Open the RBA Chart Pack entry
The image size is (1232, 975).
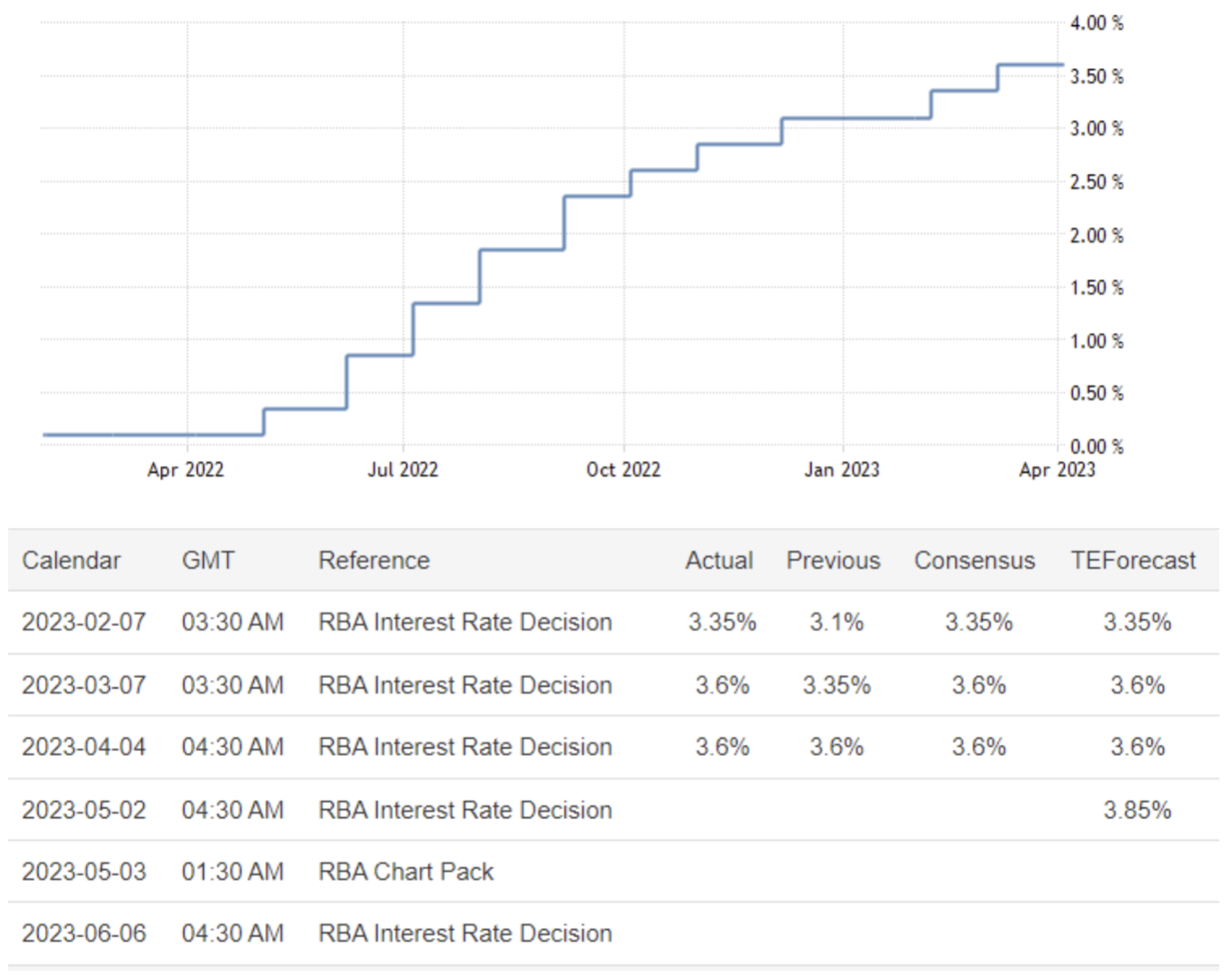pyautogui.click(x=406, y=872)
